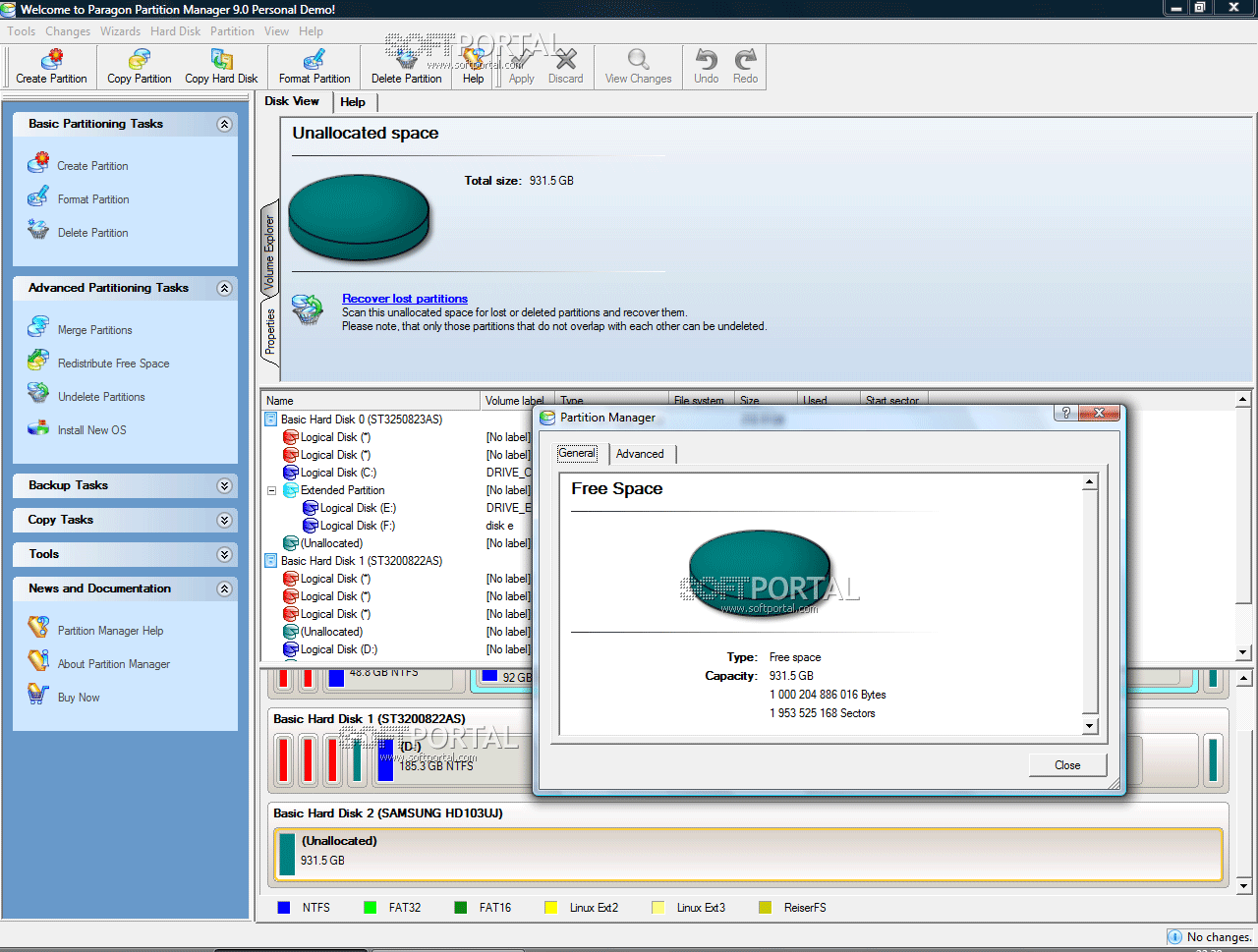Image resolution: width=1258 pixels, height=952 pixels.
Task: Collapse News and Documentation panel
Action: click(x=224, y=588)
